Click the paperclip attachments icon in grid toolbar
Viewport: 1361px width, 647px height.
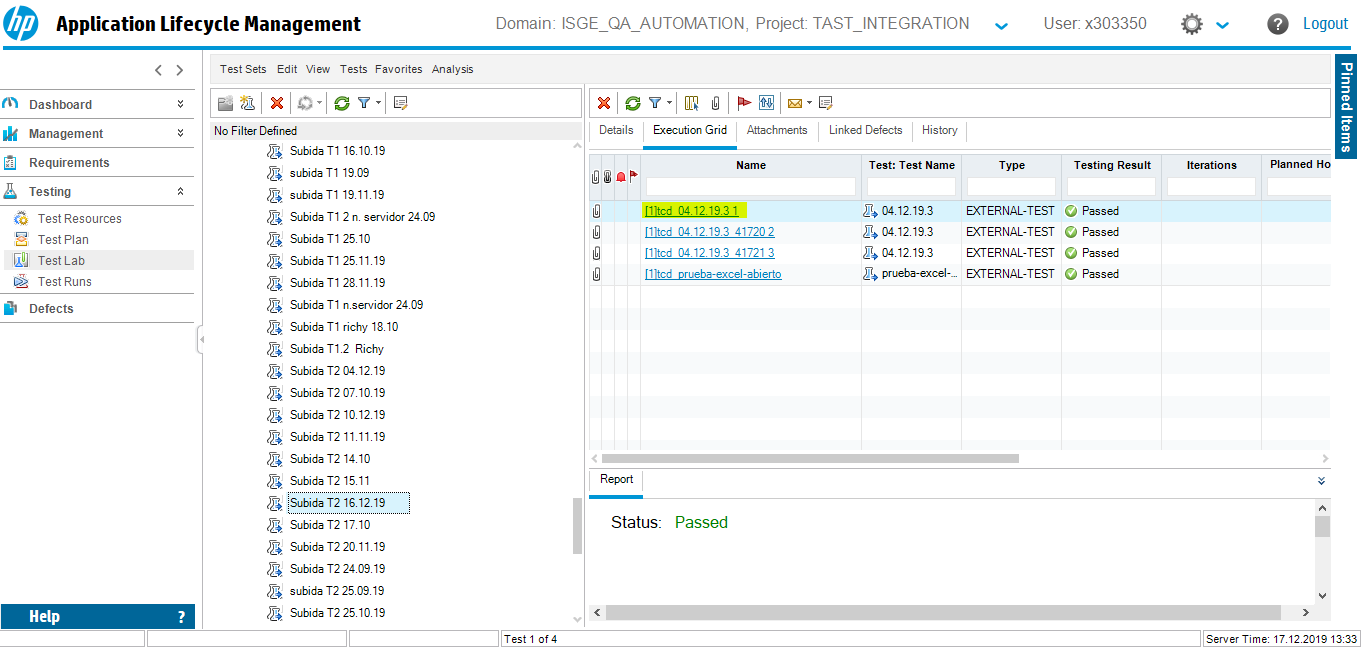tap(716, 103)
